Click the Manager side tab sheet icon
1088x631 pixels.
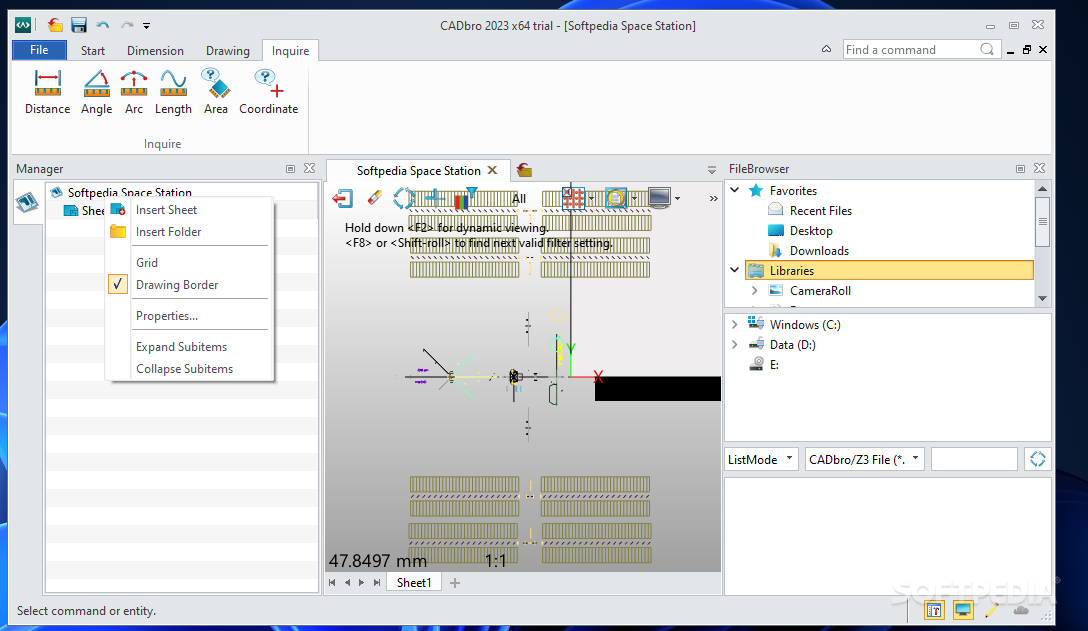27,203
